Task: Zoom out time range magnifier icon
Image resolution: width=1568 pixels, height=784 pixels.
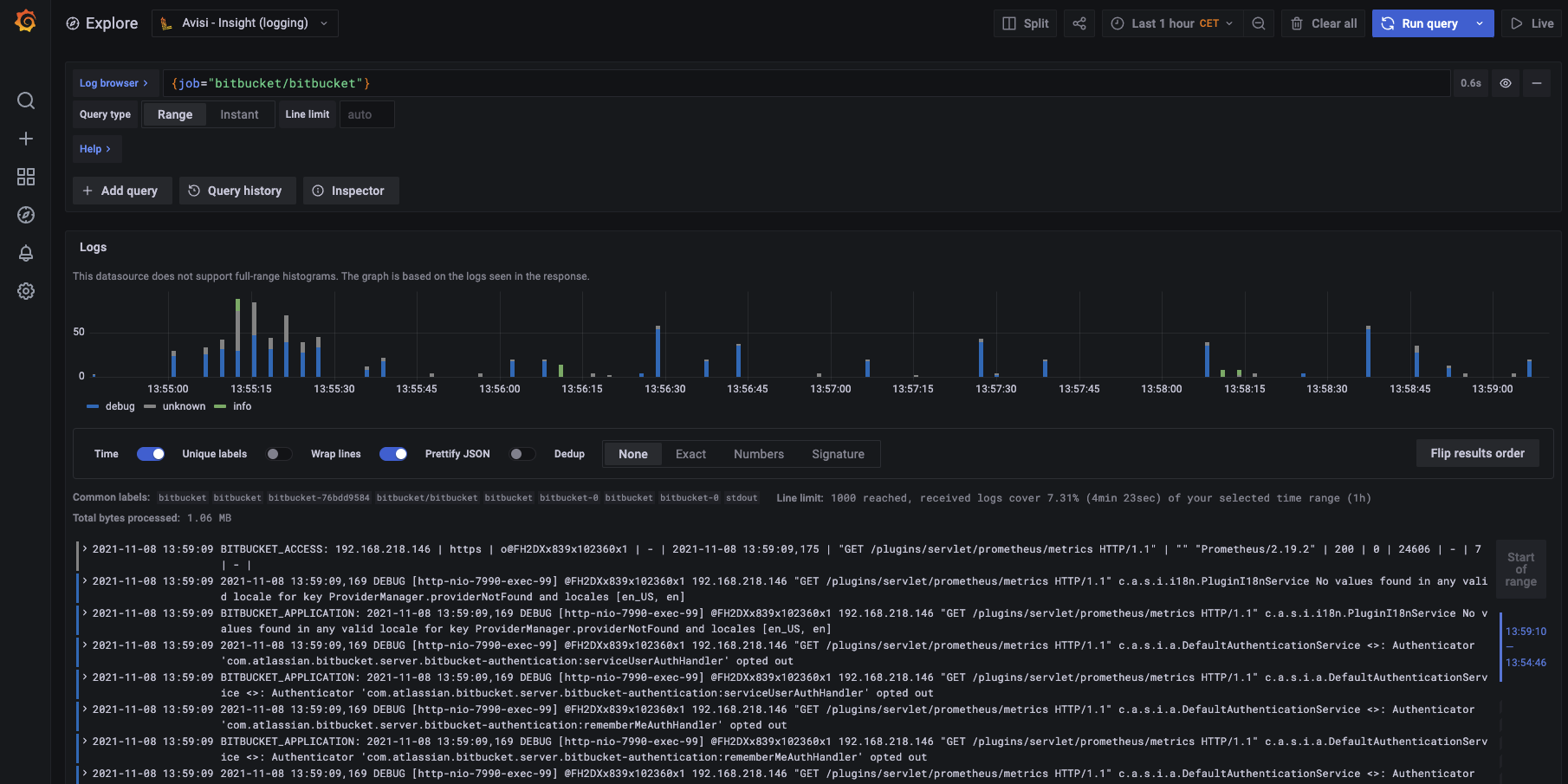Action: [1259, 23]
